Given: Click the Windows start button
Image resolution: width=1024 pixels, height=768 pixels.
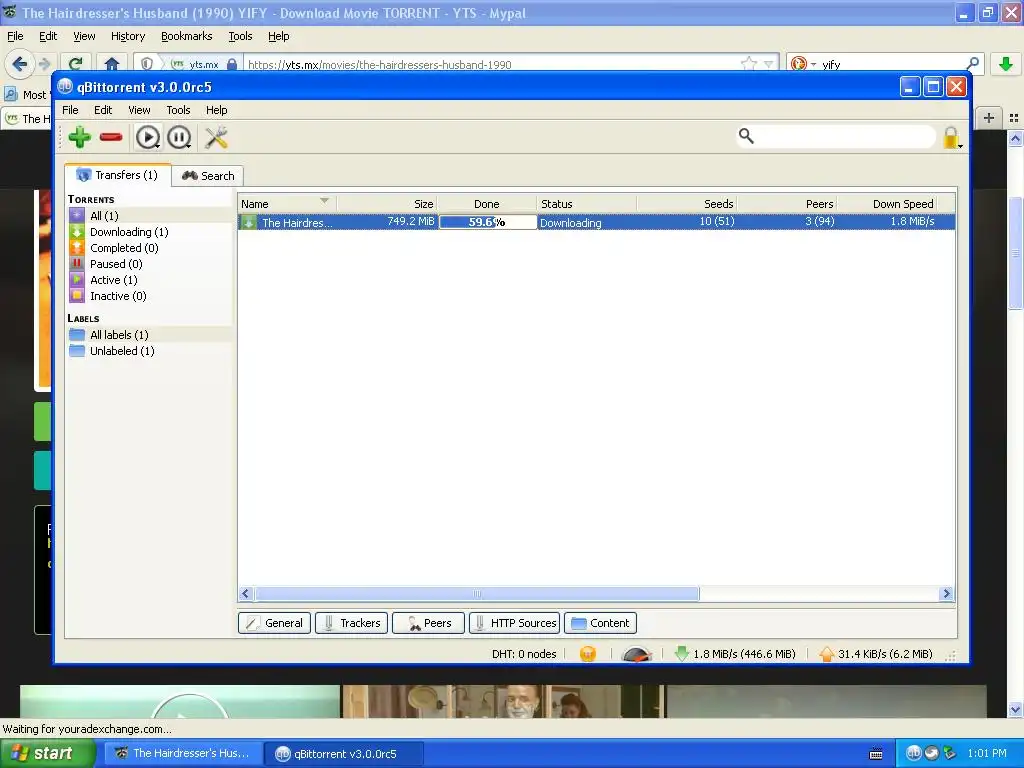Looking at the screenshot, I should [x=48, y=754].
